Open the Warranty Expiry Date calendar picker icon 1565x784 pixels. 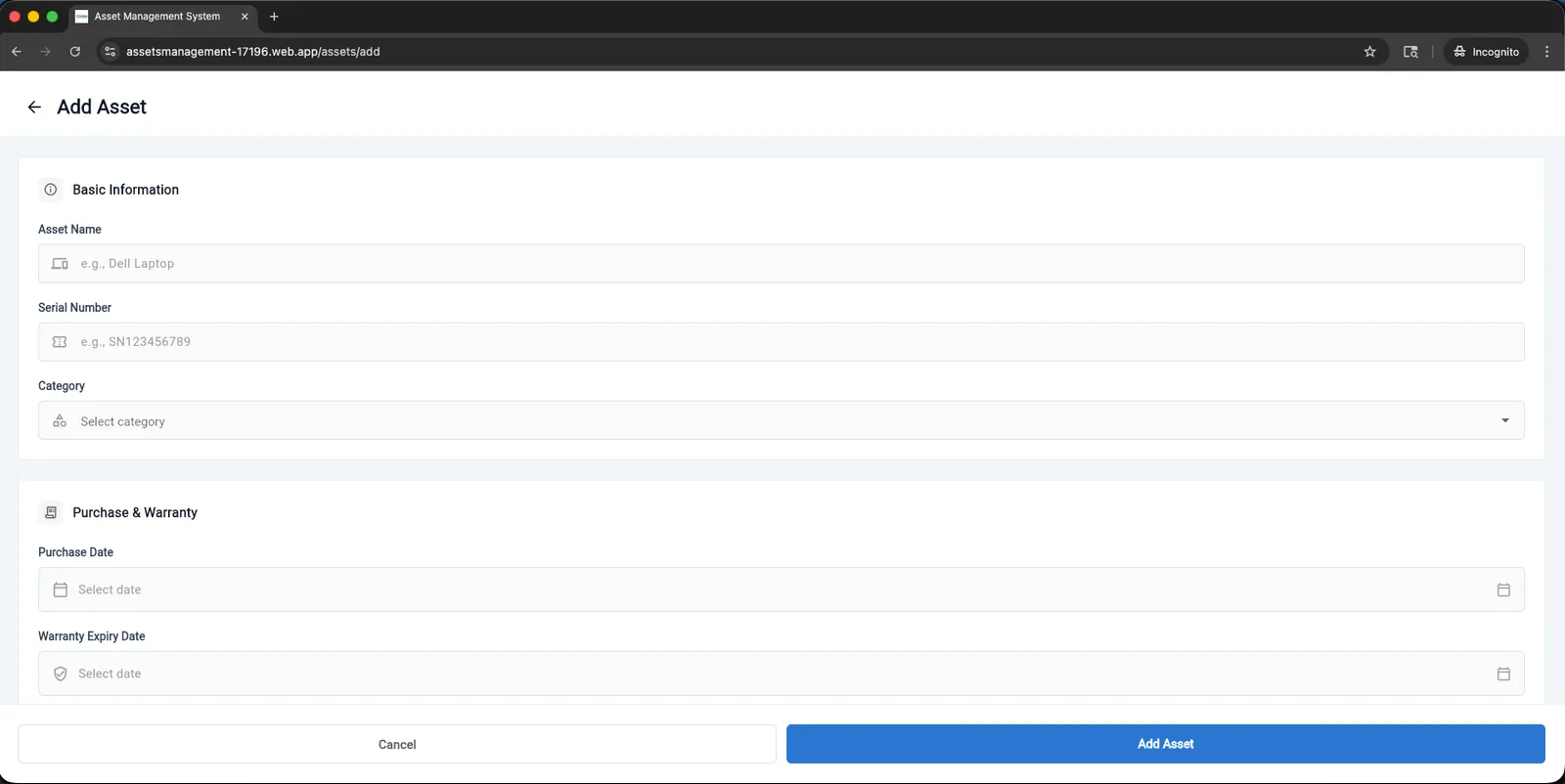(1503, 674)
